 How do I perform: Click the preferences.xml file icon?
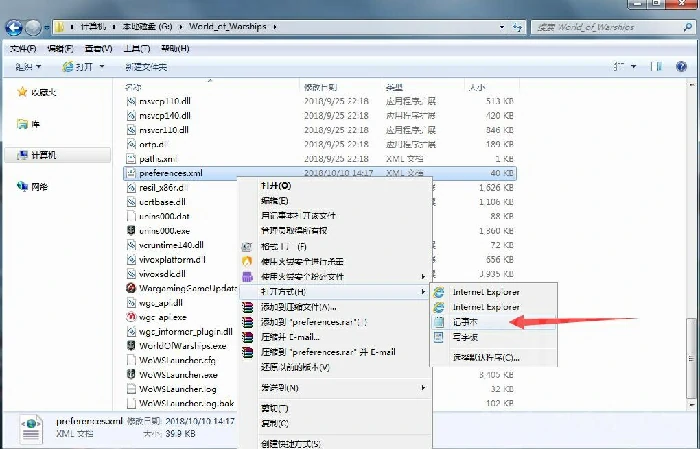point(130,173)
